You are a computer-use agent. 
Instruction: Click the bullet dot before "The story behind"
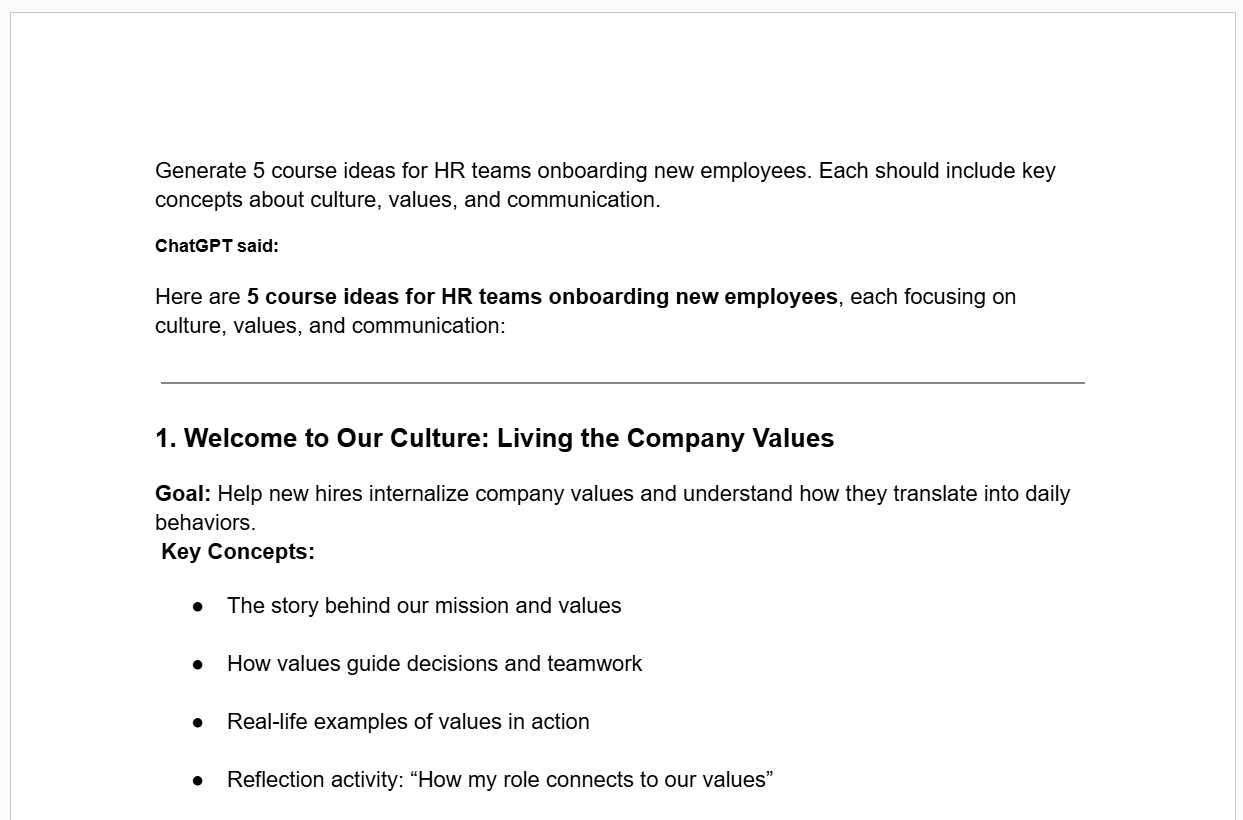pos(198,606)
